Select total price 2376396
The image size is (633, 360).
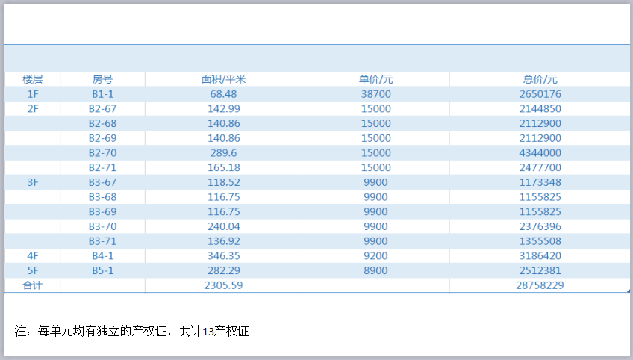click(540, 226)
